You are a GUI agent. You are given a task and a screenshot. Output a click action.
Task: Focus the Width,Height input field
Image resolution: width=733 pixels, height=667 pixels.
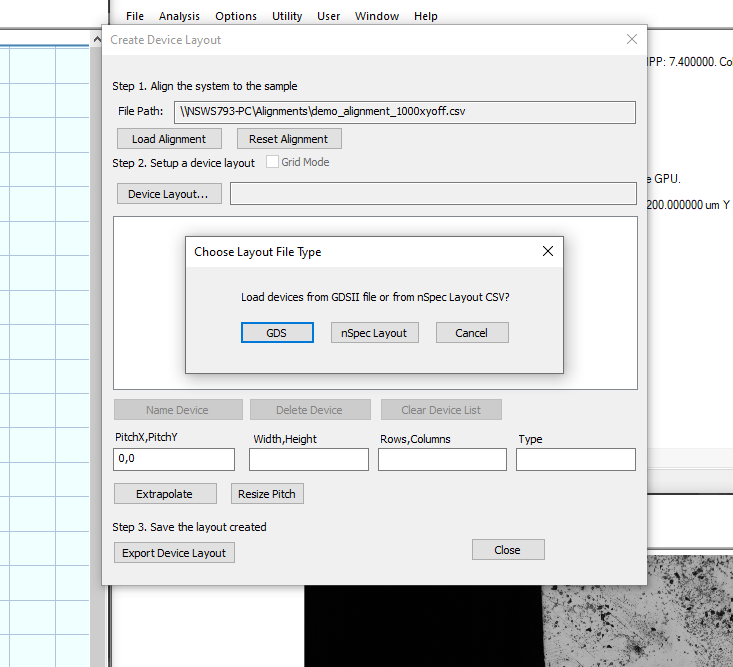click(x=308, y=459)
